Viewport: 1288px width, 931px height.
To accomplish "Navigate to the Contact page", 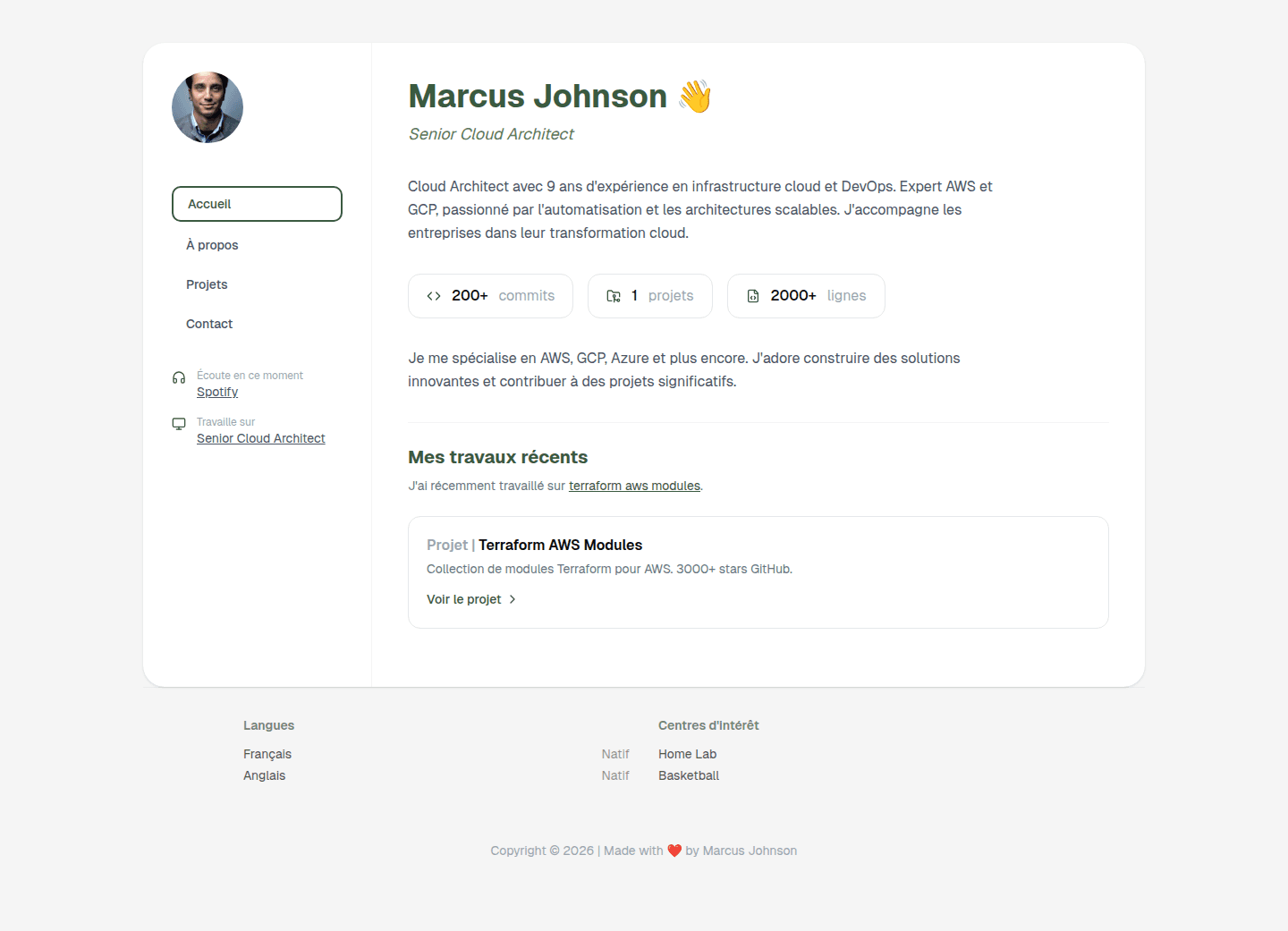I will (209, 324).
